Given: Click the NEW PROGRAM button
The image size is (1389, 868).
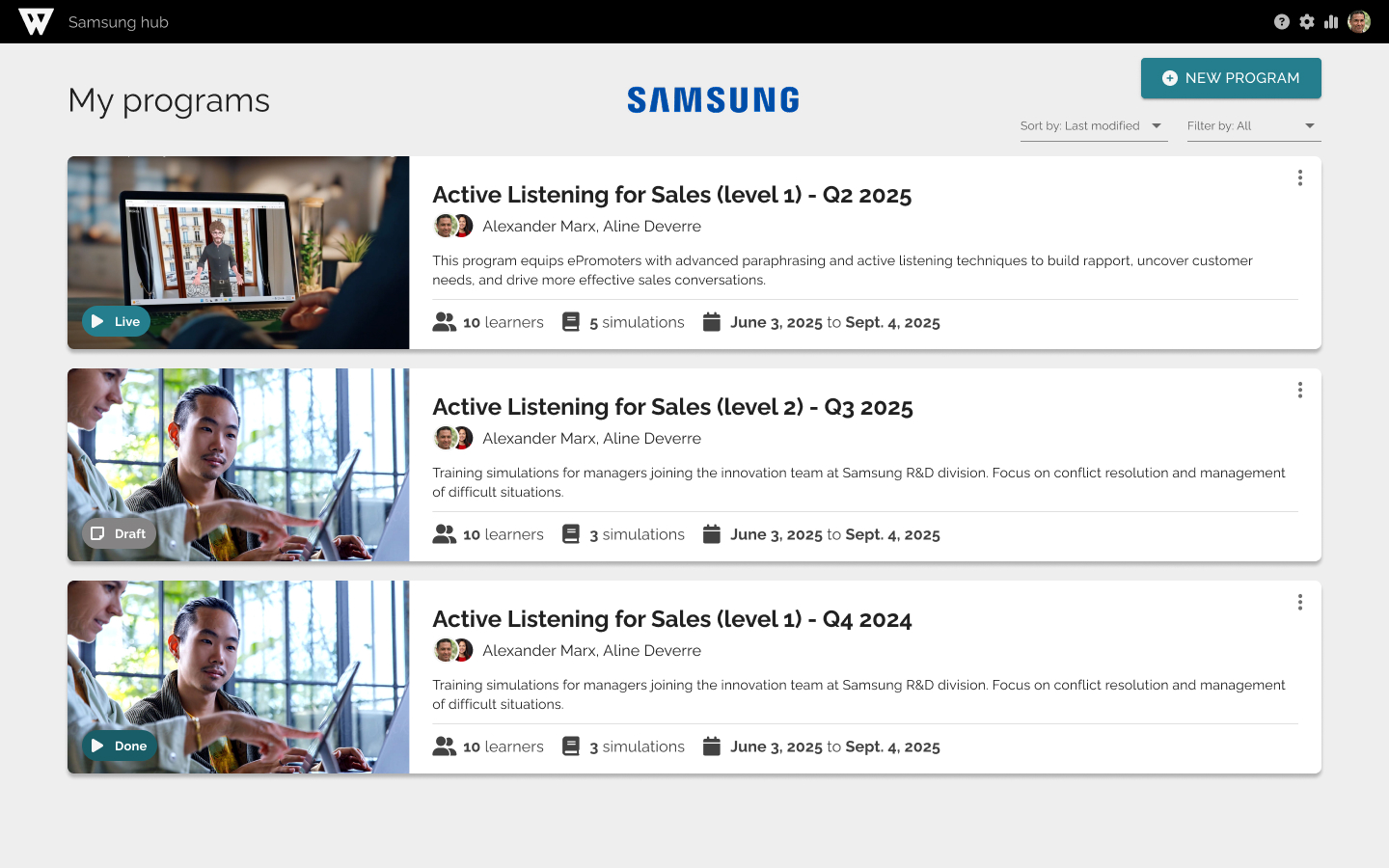Looking at the screenshot, I should [x=1231, y=78].
